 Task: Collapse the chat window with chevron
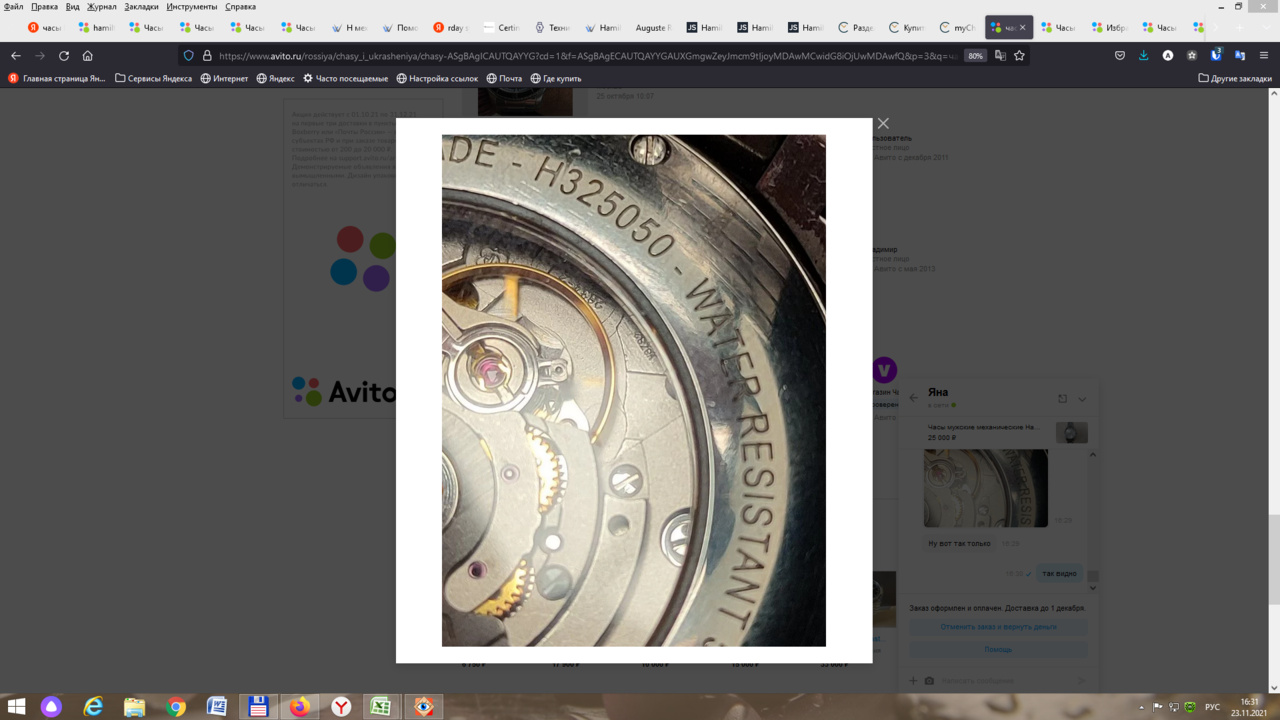1082,399
